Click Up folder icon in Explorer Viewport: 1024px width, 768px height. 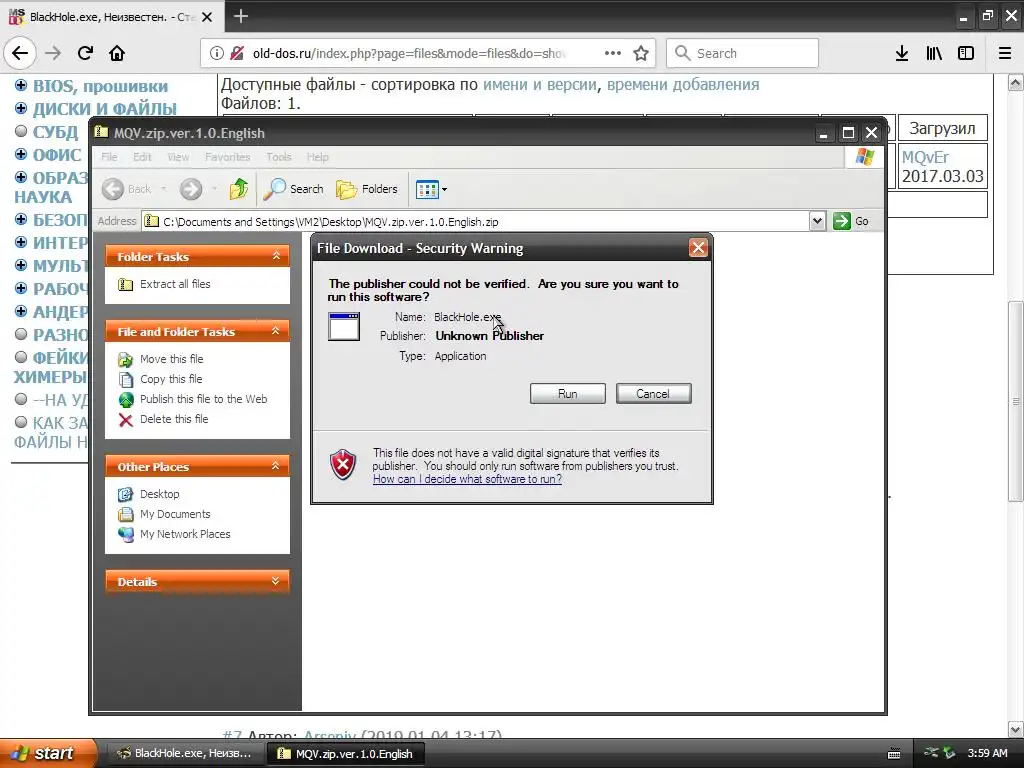click(x=238, y=189)
